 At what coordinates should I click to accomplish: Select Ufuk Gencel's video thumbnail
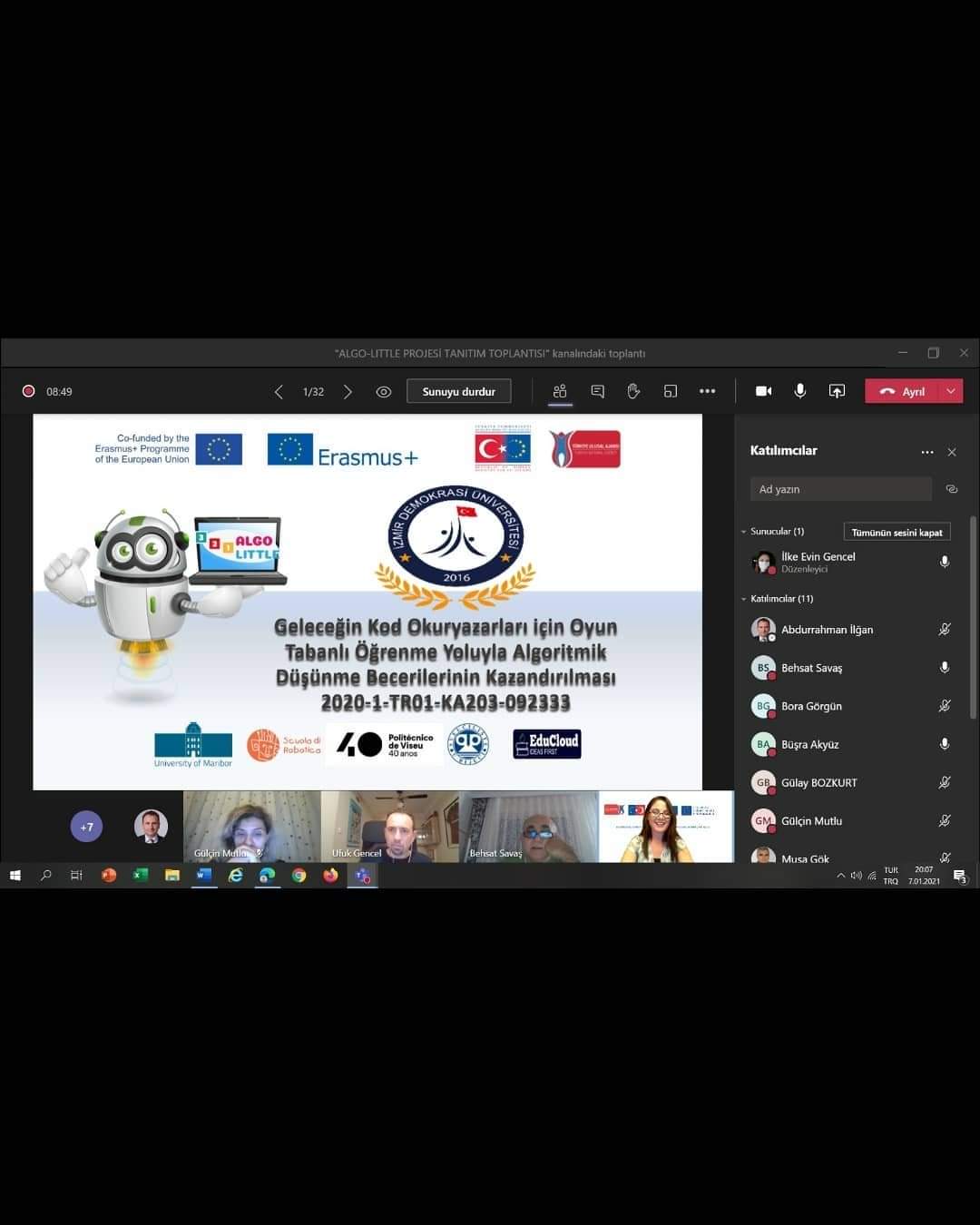390,827
